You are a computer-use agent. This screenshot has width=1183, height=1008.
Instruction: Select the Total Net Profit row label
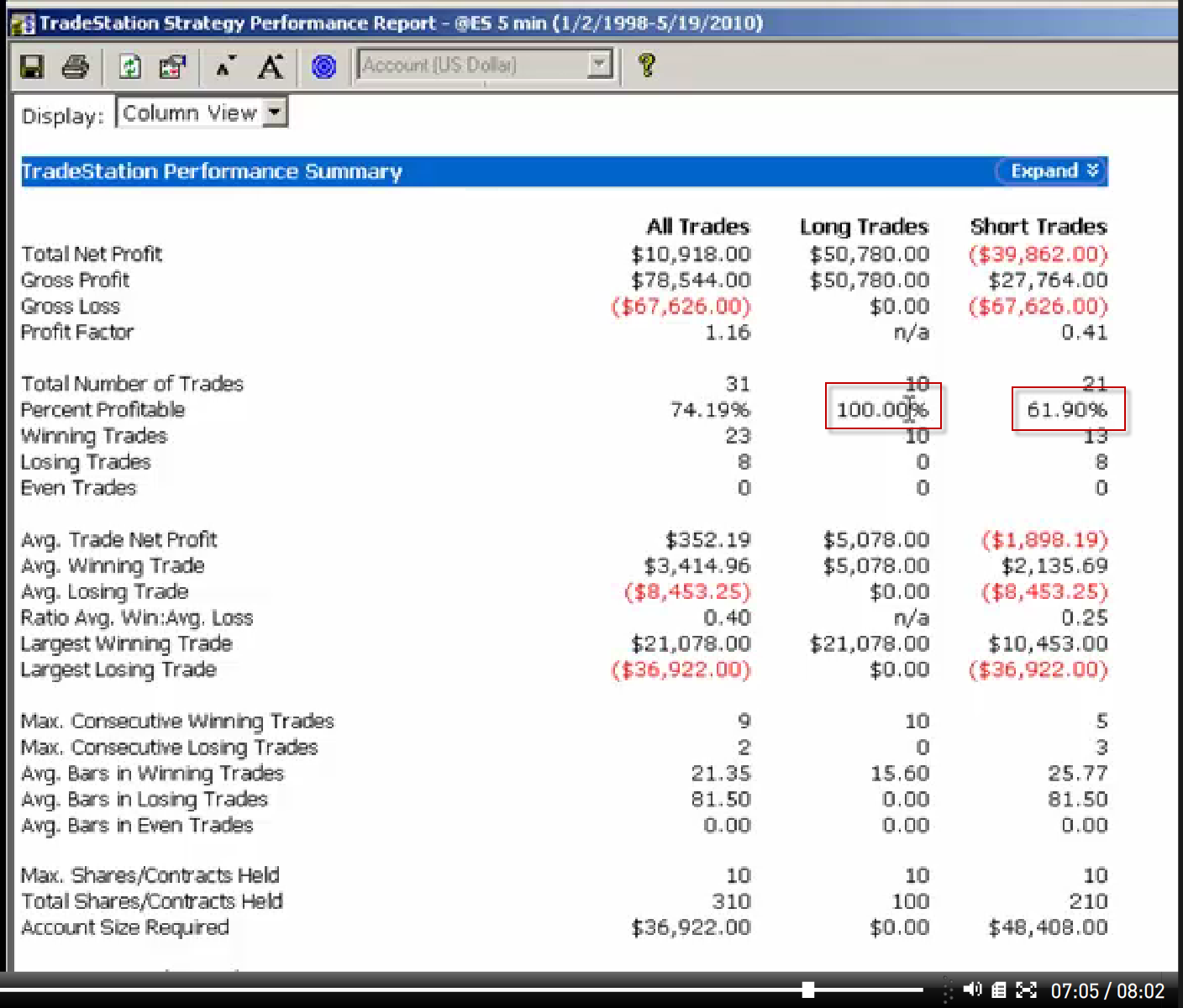[x=92, y=254]
